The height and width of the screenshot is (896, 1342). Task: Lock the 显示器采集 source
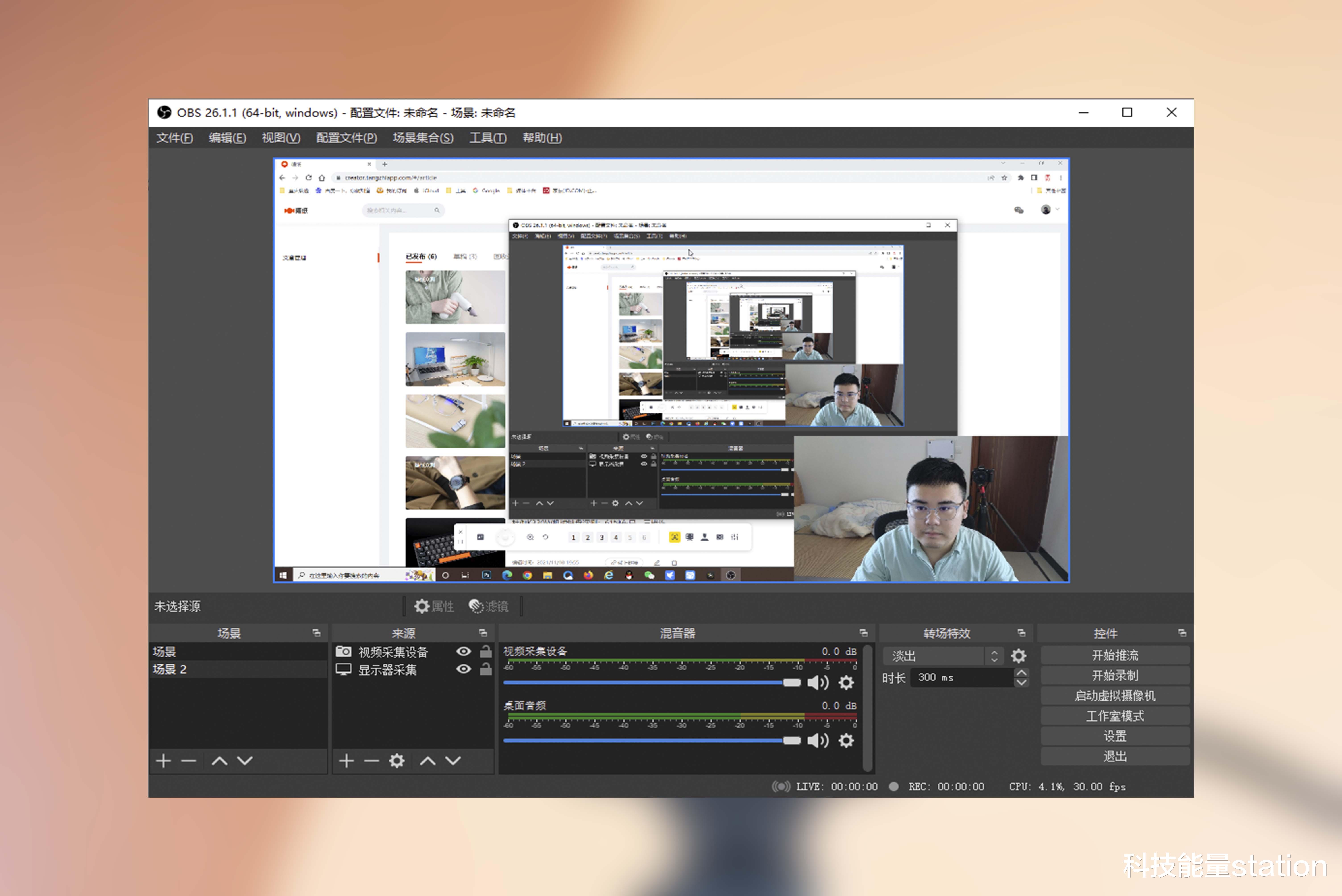(486, 669)
